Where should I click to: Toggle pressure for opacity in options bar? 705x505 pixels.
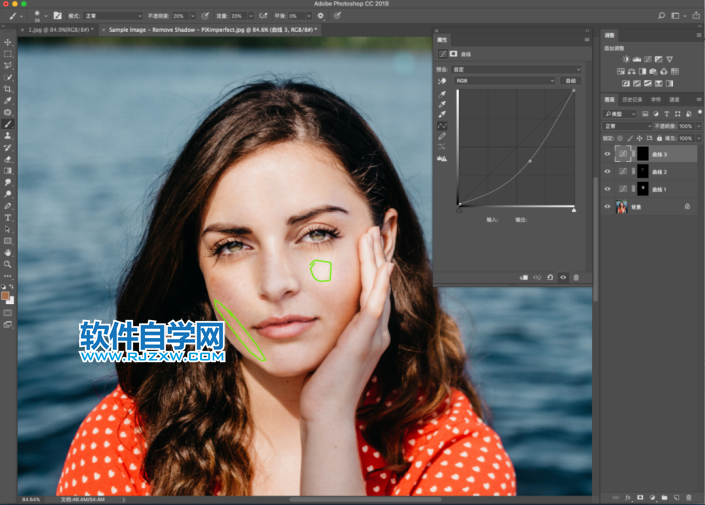click(205, 16)
